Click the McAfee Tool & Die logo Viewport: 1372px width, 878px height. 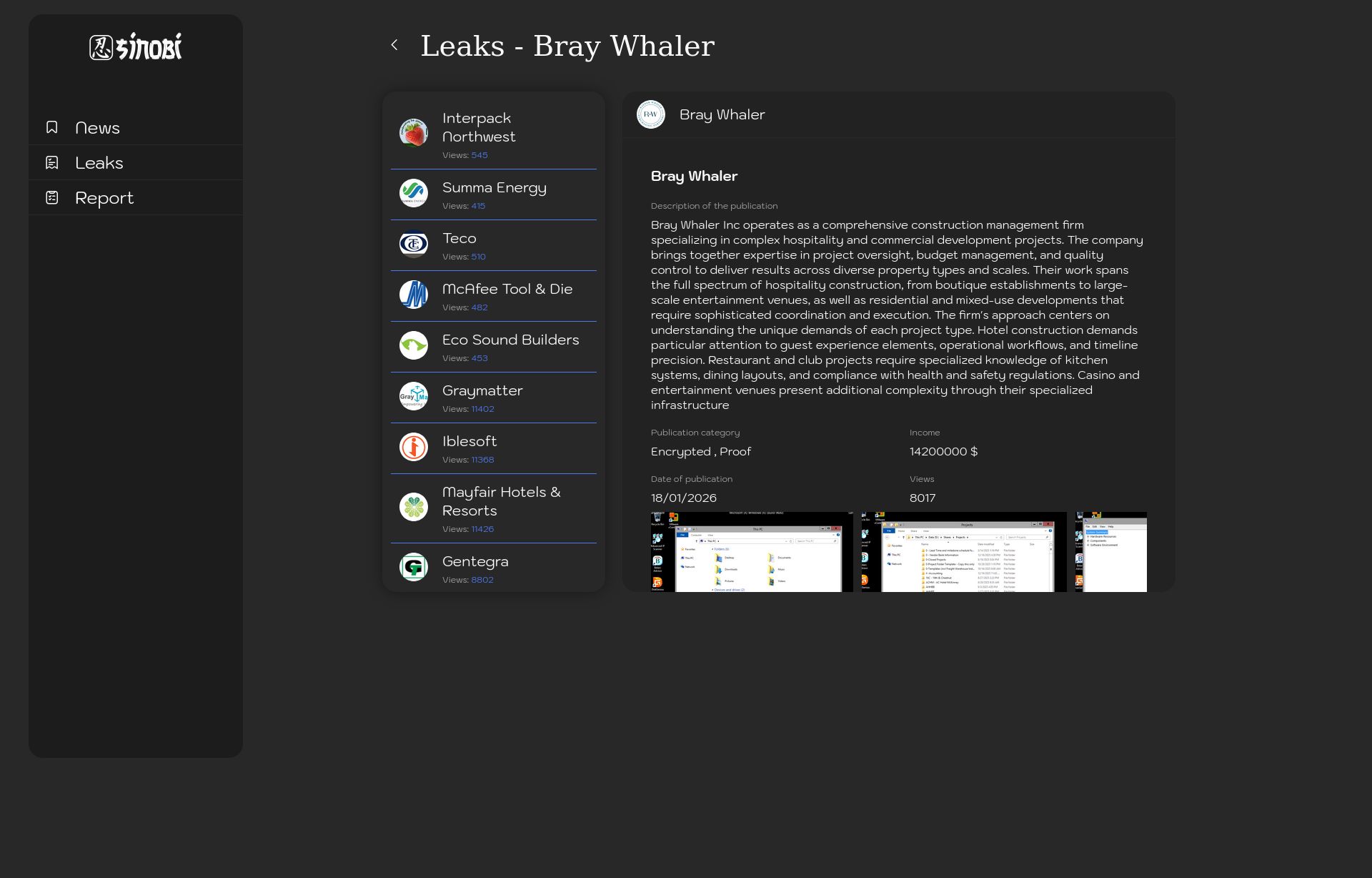point(414,295)
